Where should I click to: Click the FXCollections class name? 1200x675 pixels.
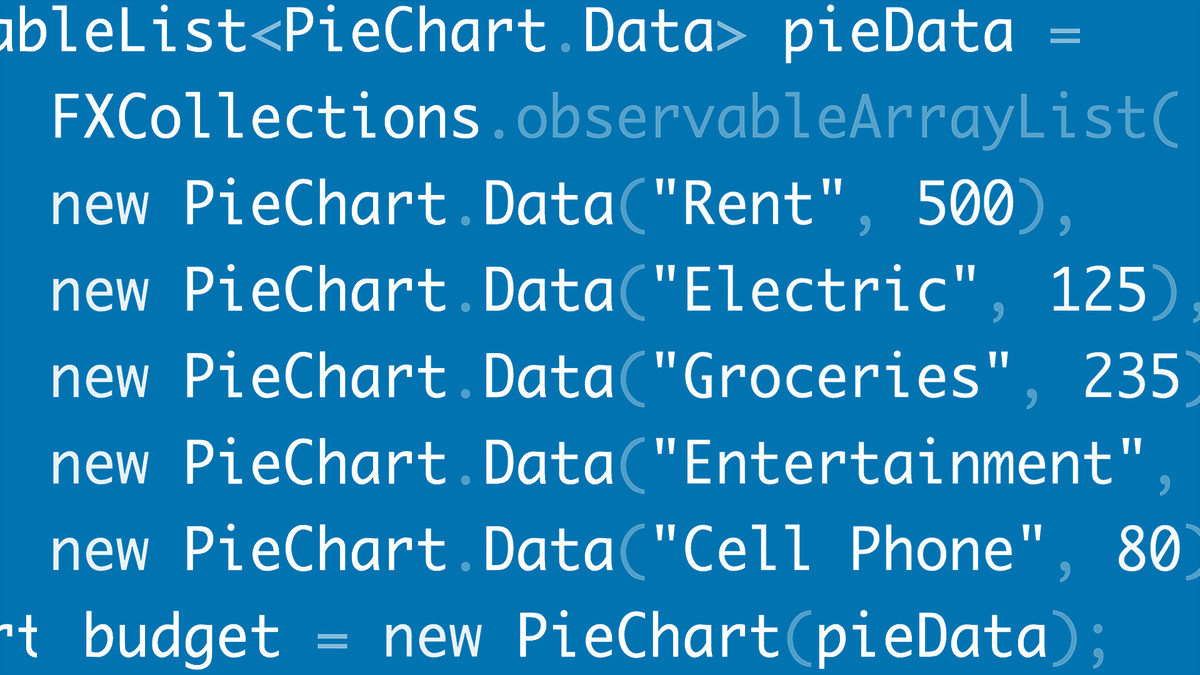tap(266, 118)
